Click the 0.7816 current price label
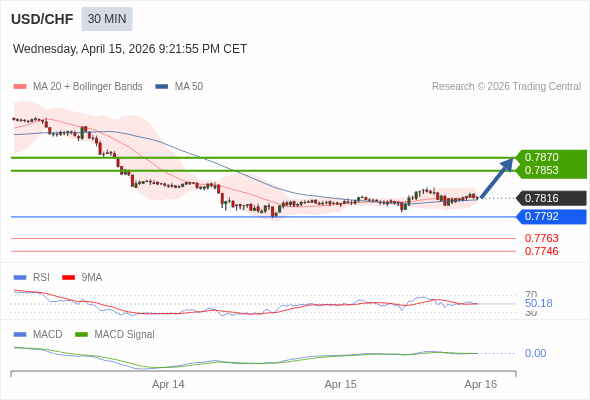590x400 pixels. pos(552,198)
